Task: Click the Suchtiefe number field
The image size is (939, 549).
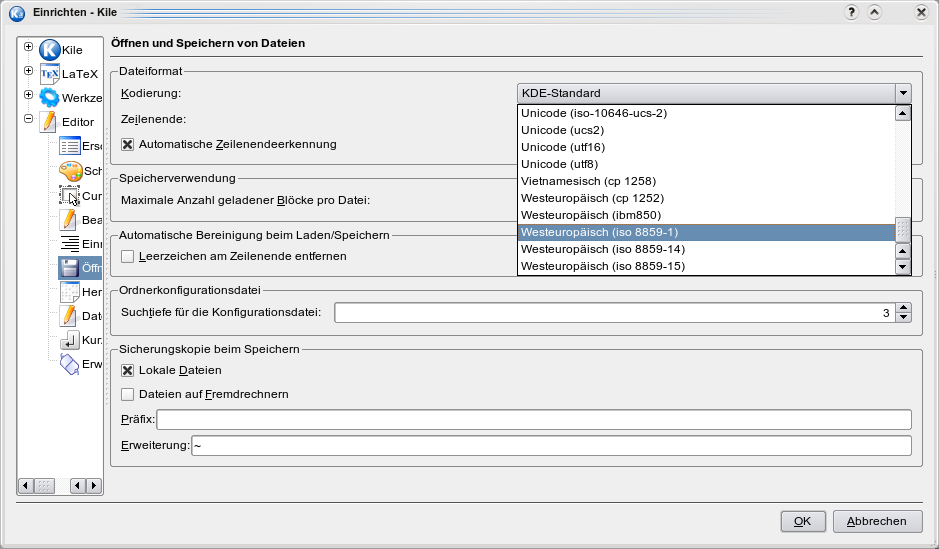Action: point(615,313)
